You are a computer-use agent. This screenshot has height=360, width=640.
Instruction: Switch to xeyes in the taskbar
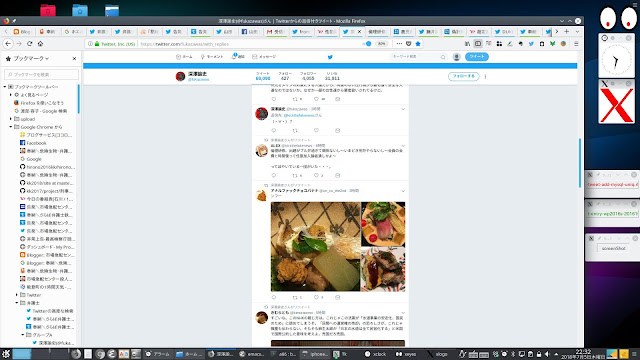[x=406, y=354]
